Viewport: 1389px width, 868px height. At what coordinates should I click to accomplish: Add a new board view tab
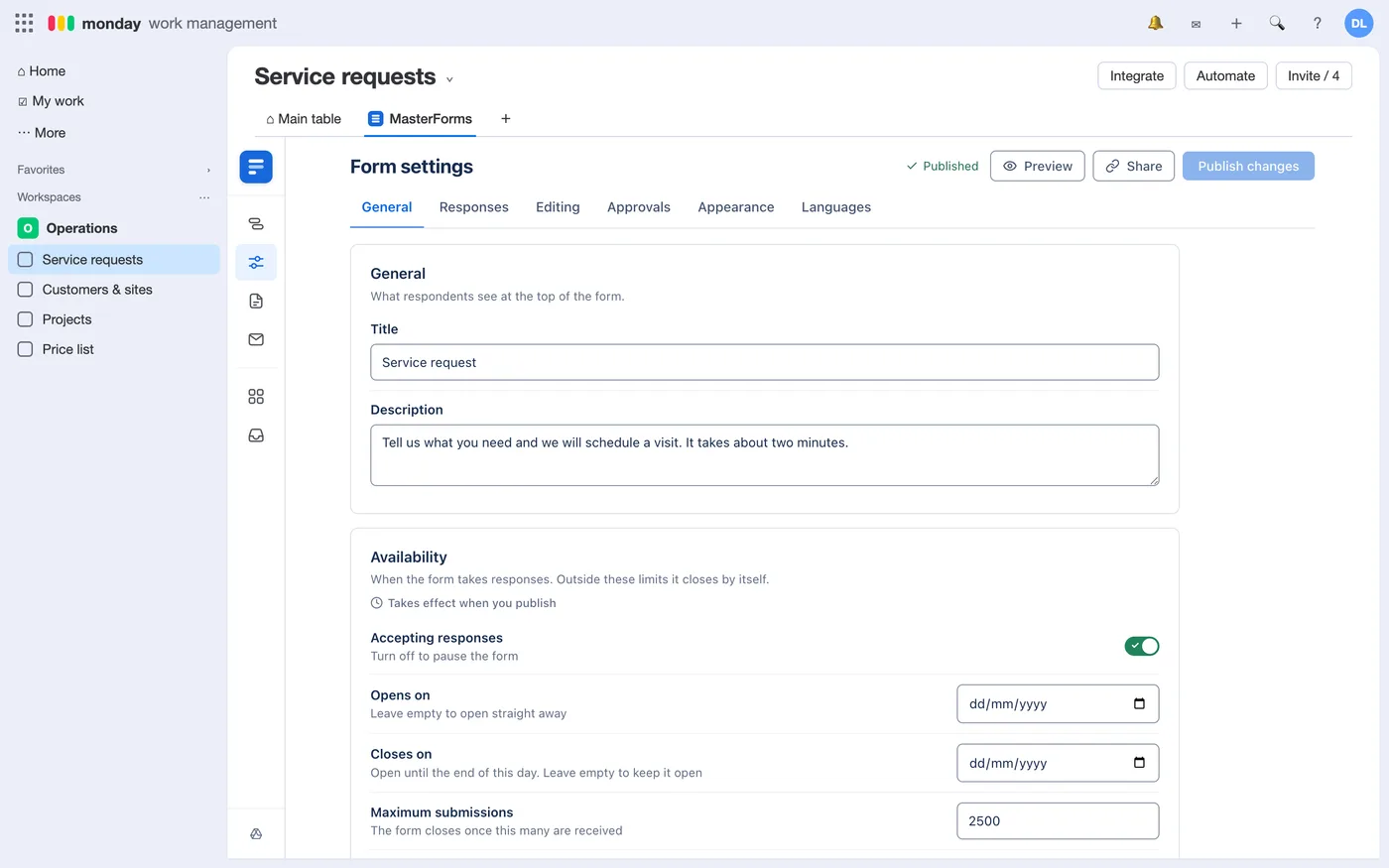coord(506,119)
